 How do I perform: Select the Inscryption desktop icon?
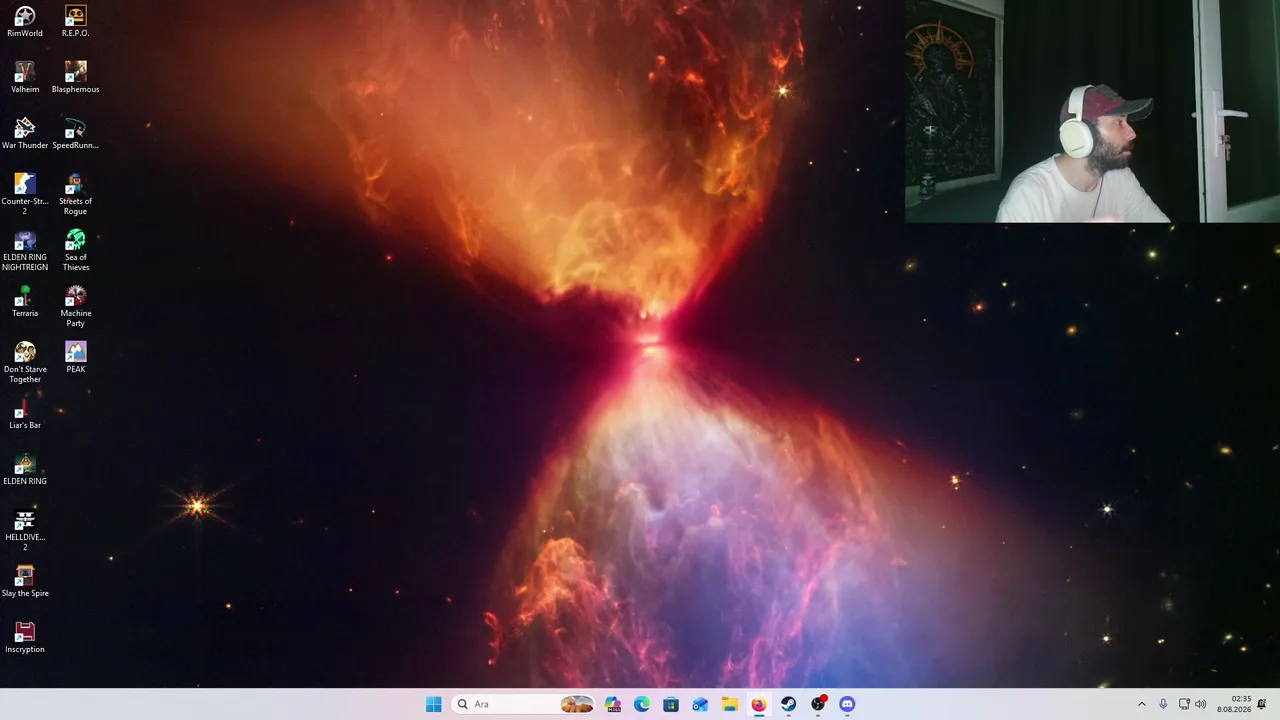(25, 637)
